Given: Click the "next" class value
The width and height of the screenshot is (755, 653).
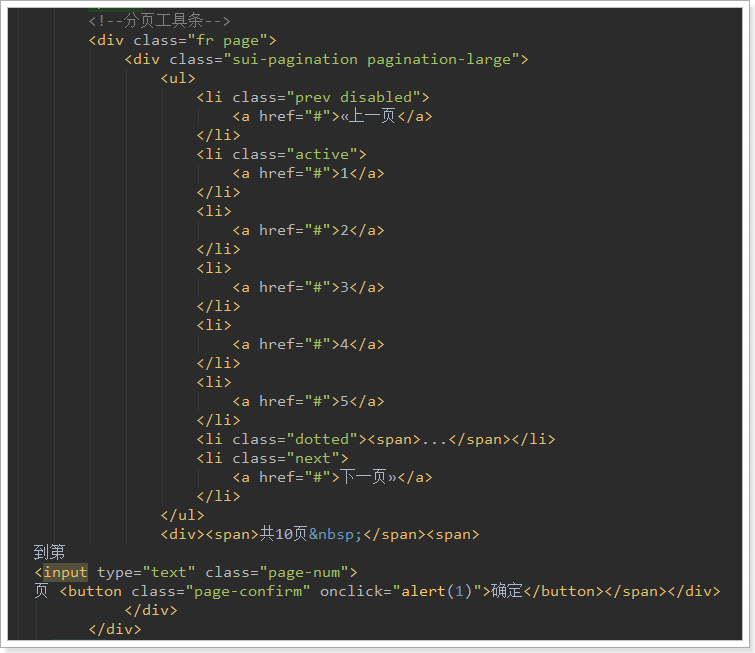Looking at the screenshot, I should [x=313, y=458].
